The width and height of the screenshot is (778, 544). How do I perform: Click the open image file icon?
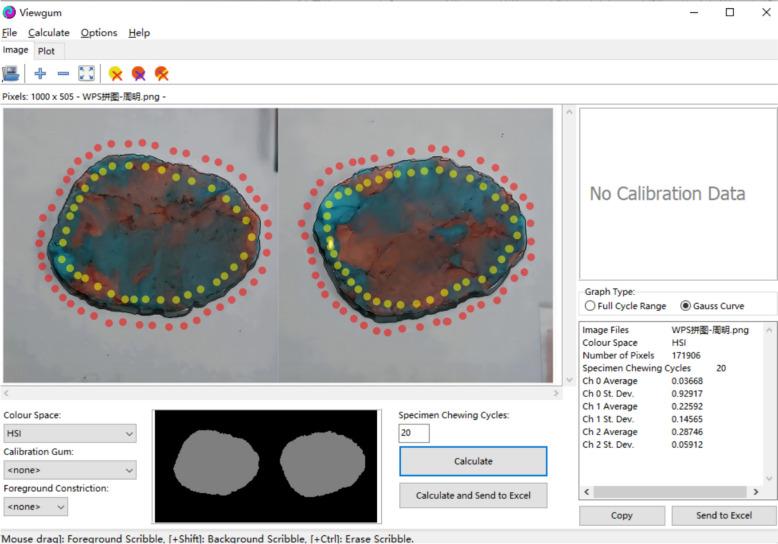pos(11,73)
